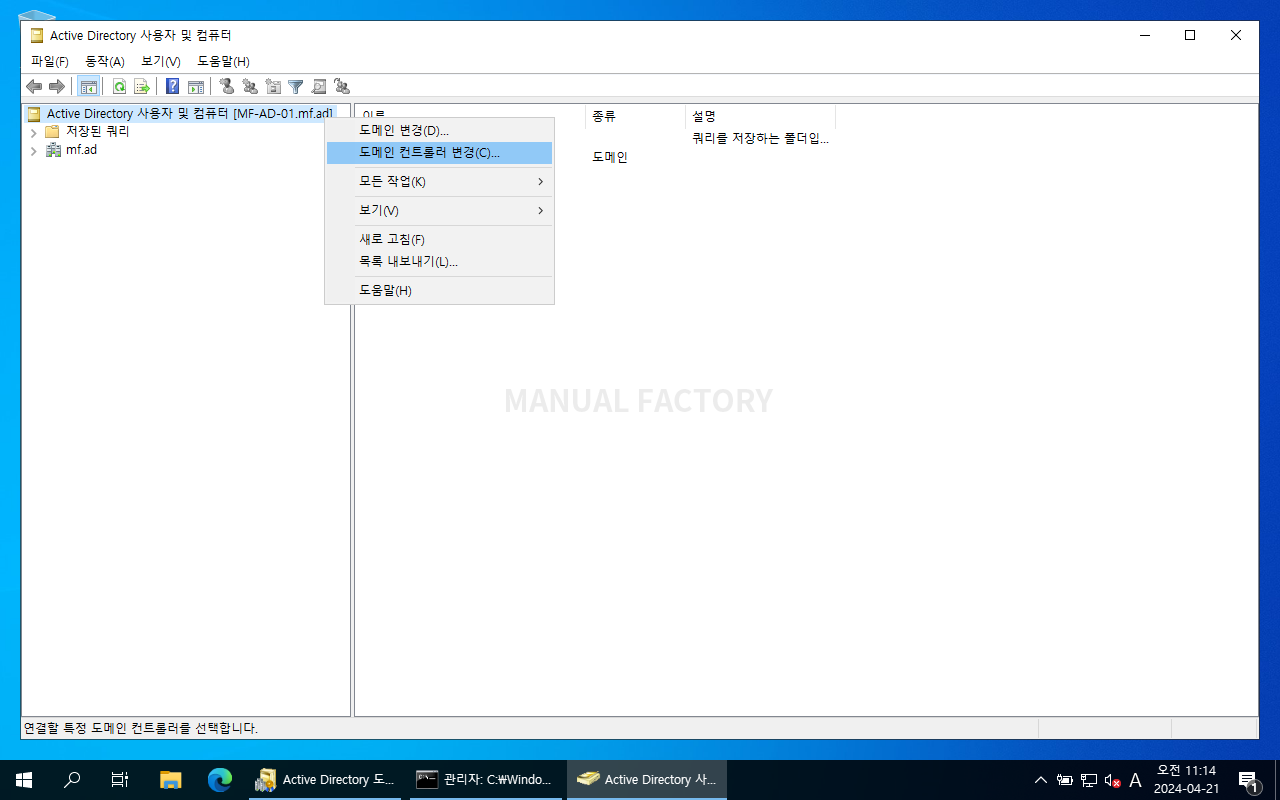Close the Active Directory window
Screen dimensions: 1280x800
click(x=1236, y=35)
